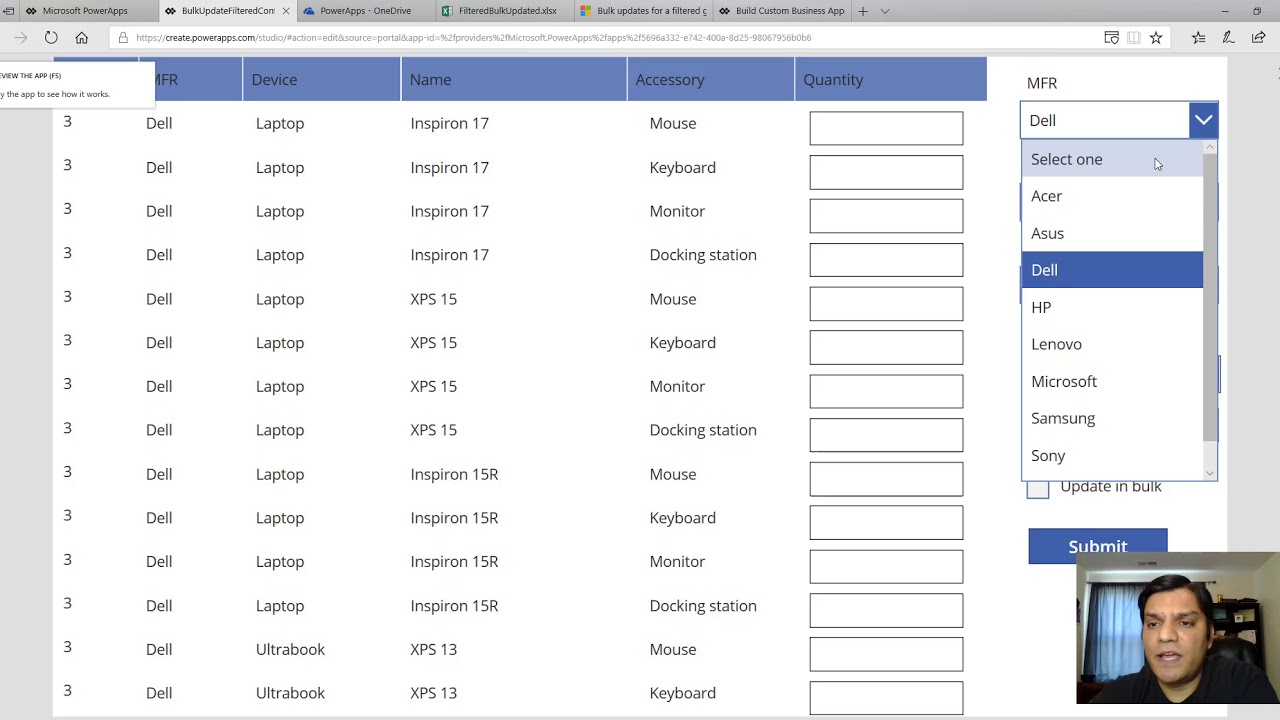The image size is (1280, 720).
Task: Click Quantity field for Inspiron 17 Mouse
Action: click(x=886, y=128)
